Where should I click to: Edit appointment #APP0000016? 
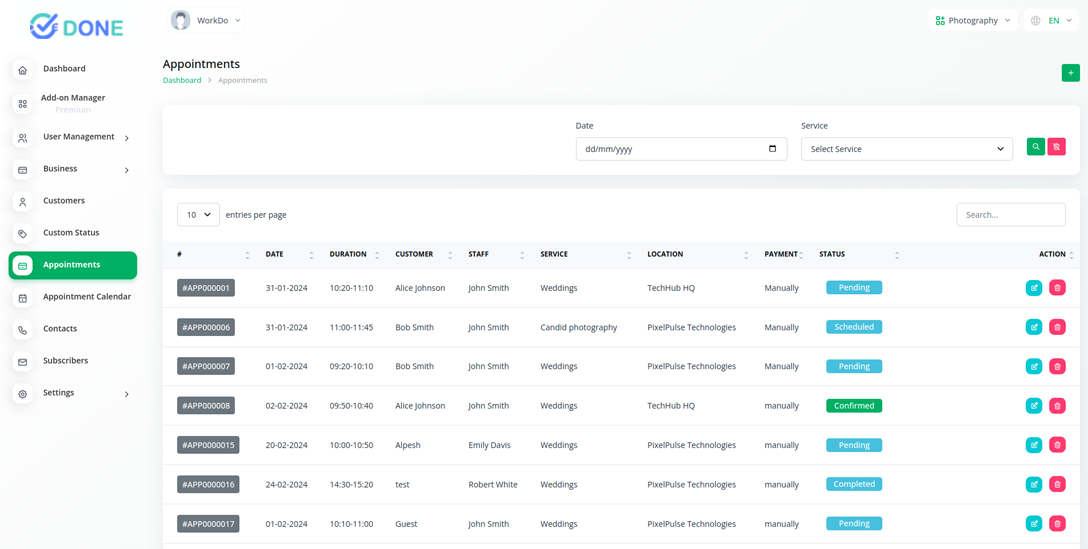[x=1034, y=484]
